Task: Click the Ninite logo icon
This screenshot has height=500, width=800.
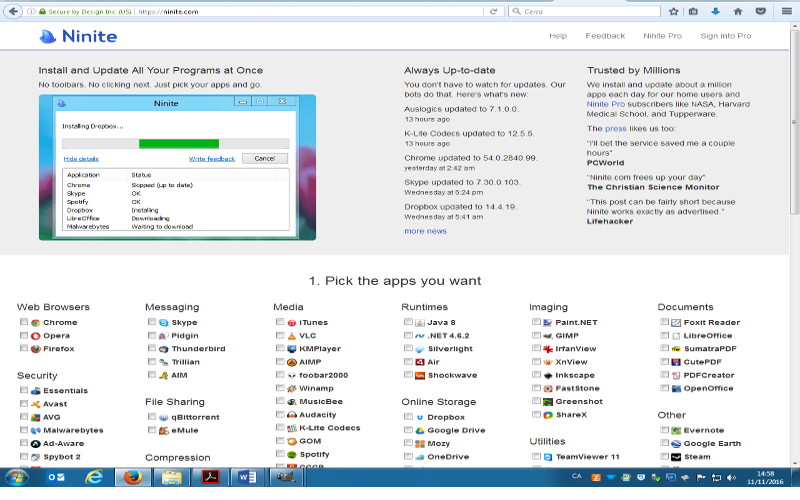Action: tap(47, 37)
